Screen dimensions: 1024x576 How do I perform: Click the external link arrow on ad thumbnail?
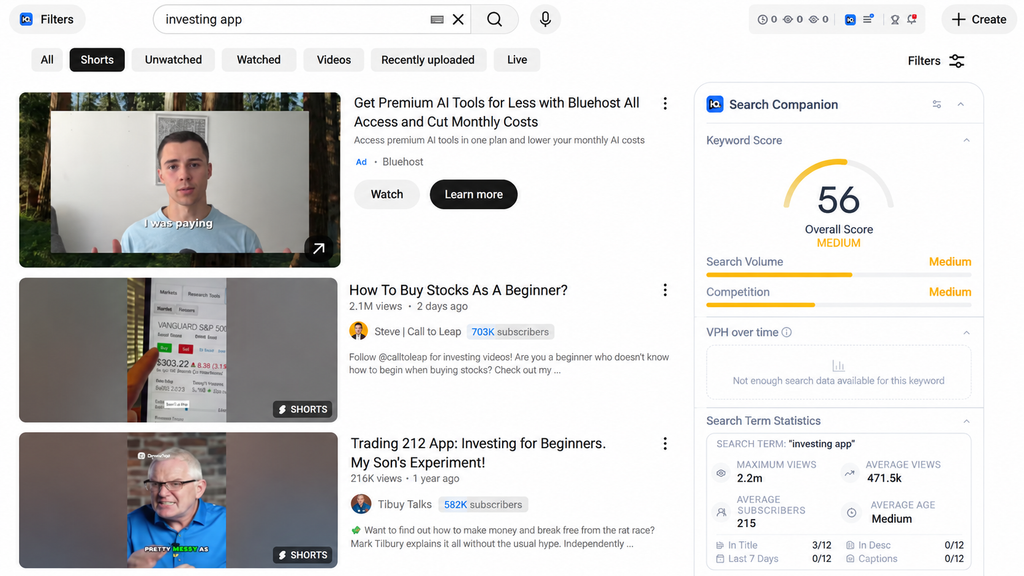point(319,248)
